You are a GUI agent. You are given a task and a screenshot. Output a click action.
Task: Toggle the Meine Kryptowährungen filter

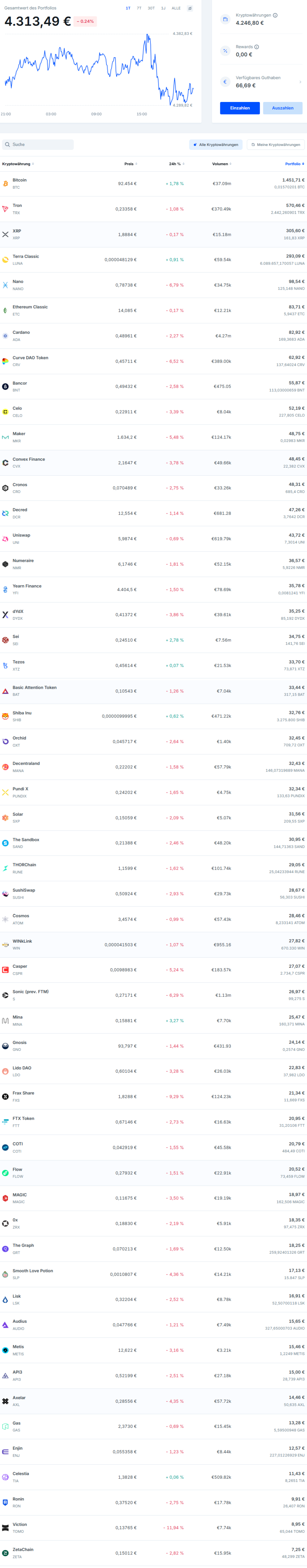click(x=276, y=145)
